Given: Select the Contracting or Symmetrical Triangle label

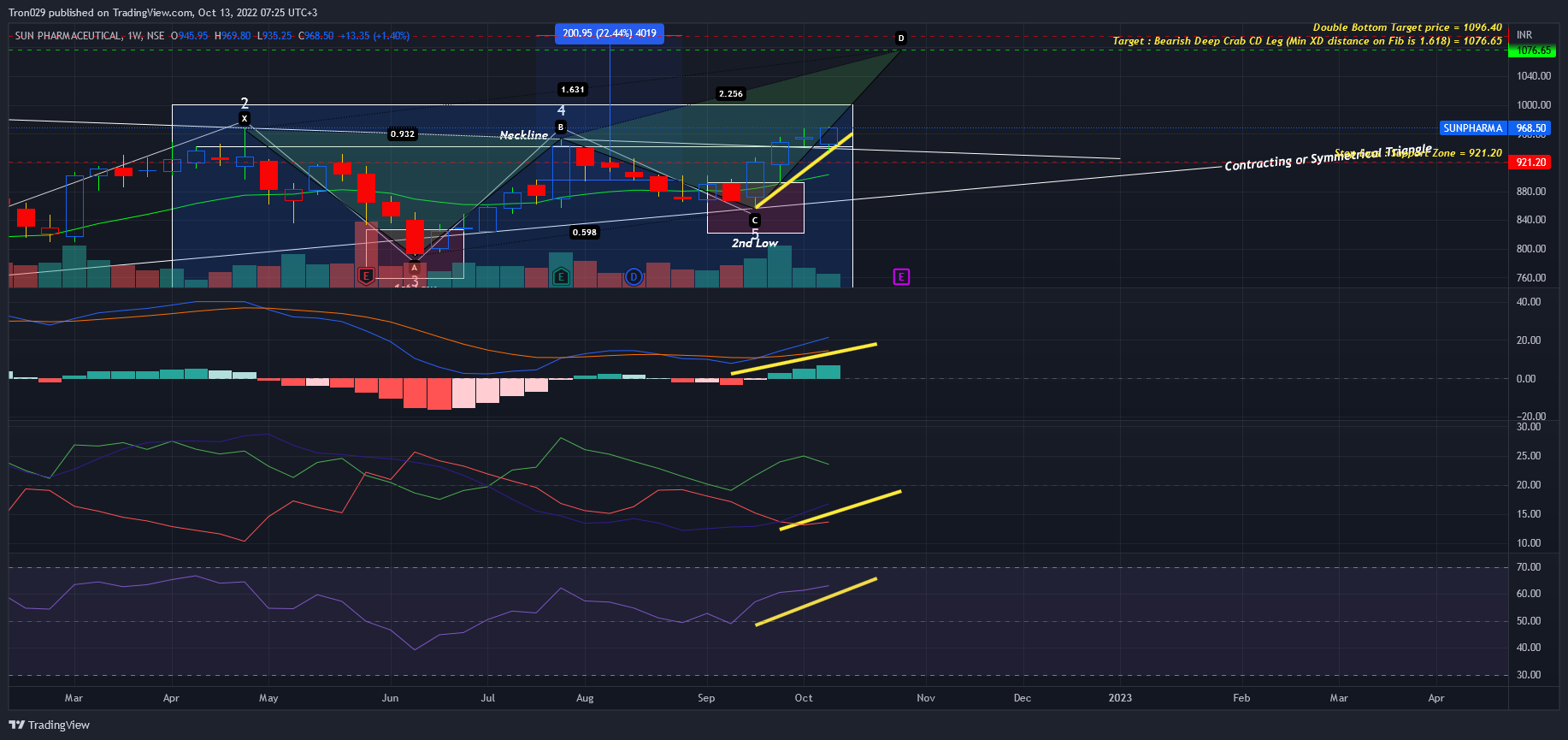Looking at the screenshot, I should coord(1328,157).
